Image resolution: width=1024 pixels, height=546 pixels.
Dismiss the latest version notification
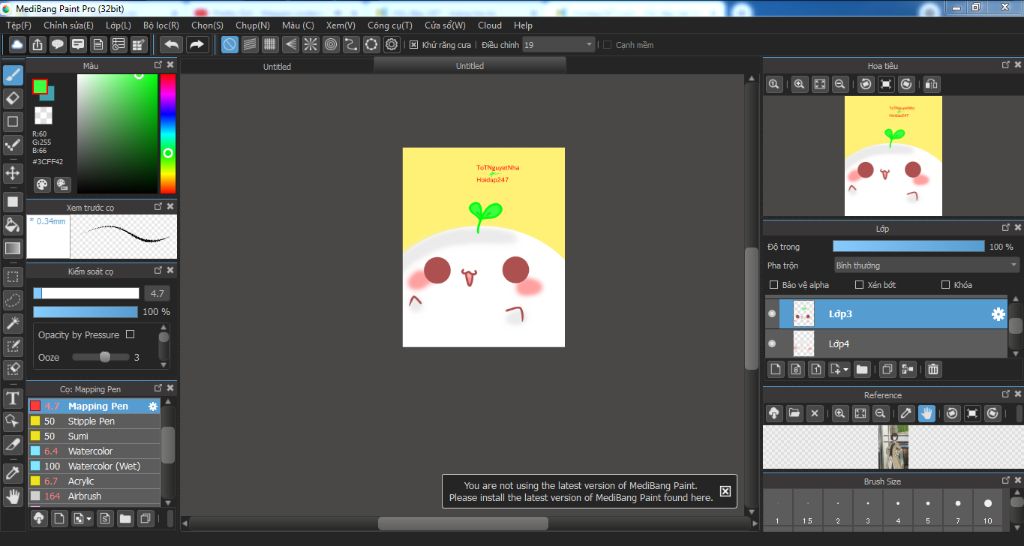coord(725,491)
